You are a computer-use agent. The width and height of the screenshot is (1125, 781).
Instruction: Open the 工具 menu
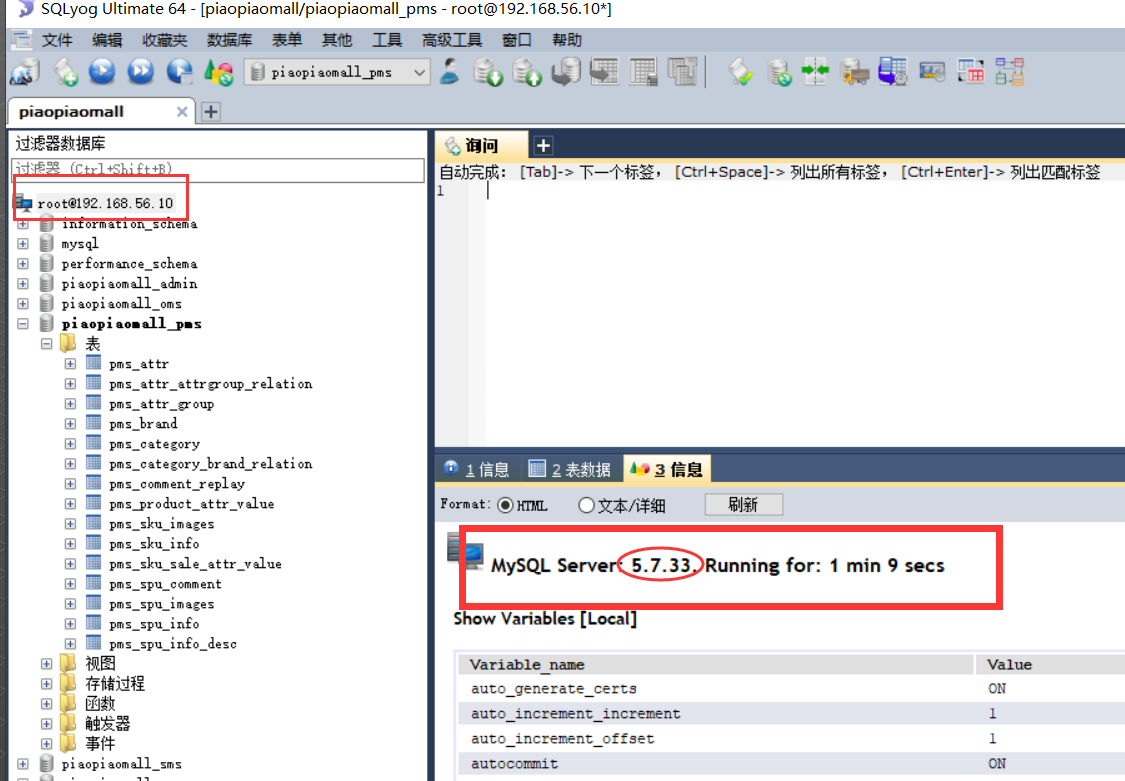387,40
